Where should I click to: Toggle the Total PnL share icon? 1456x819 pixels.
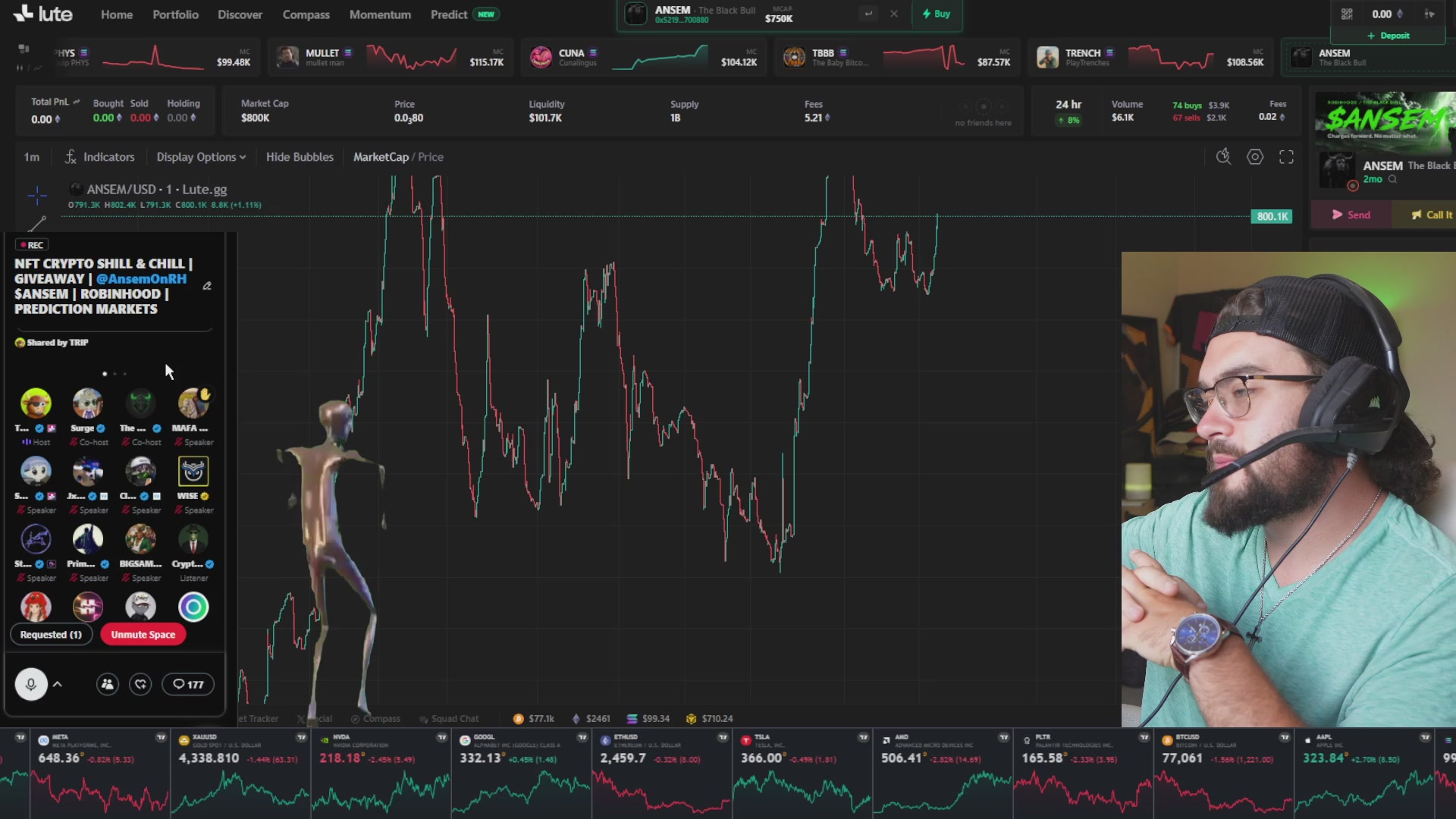click(77, 102)
